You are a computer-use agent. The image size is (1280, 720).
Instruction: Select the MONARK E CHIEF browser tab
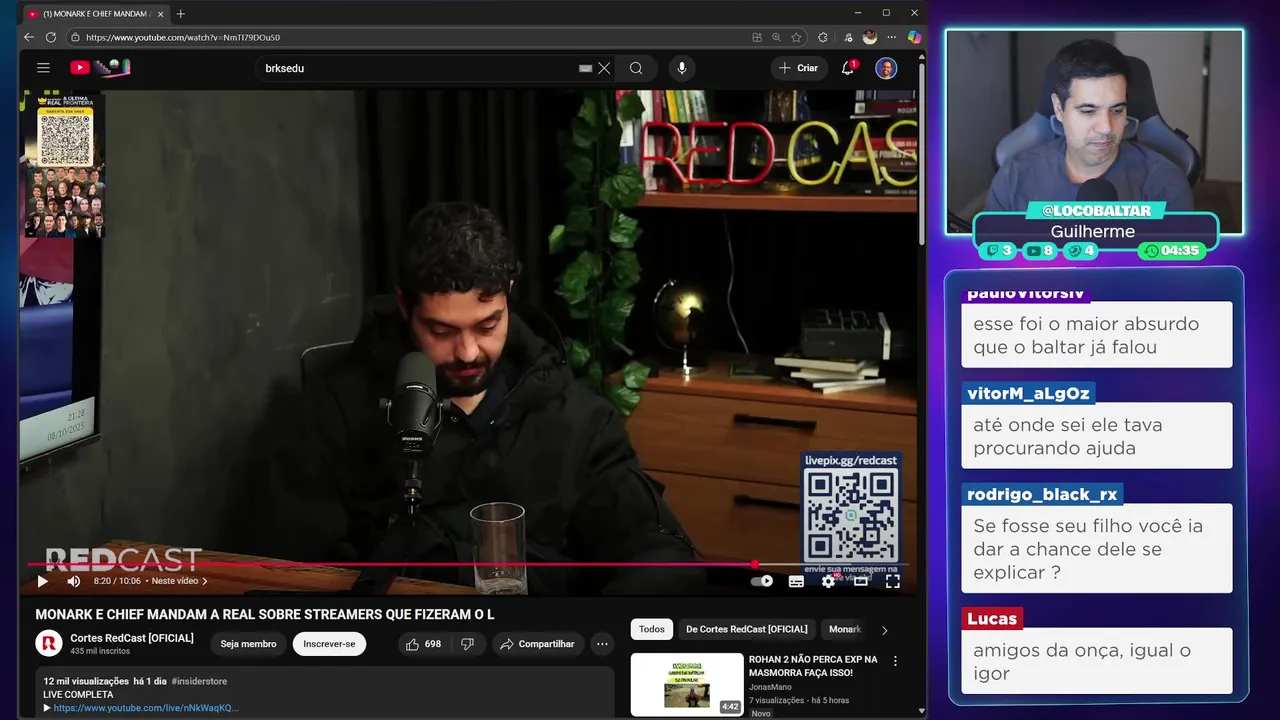[x=95, y=13]
